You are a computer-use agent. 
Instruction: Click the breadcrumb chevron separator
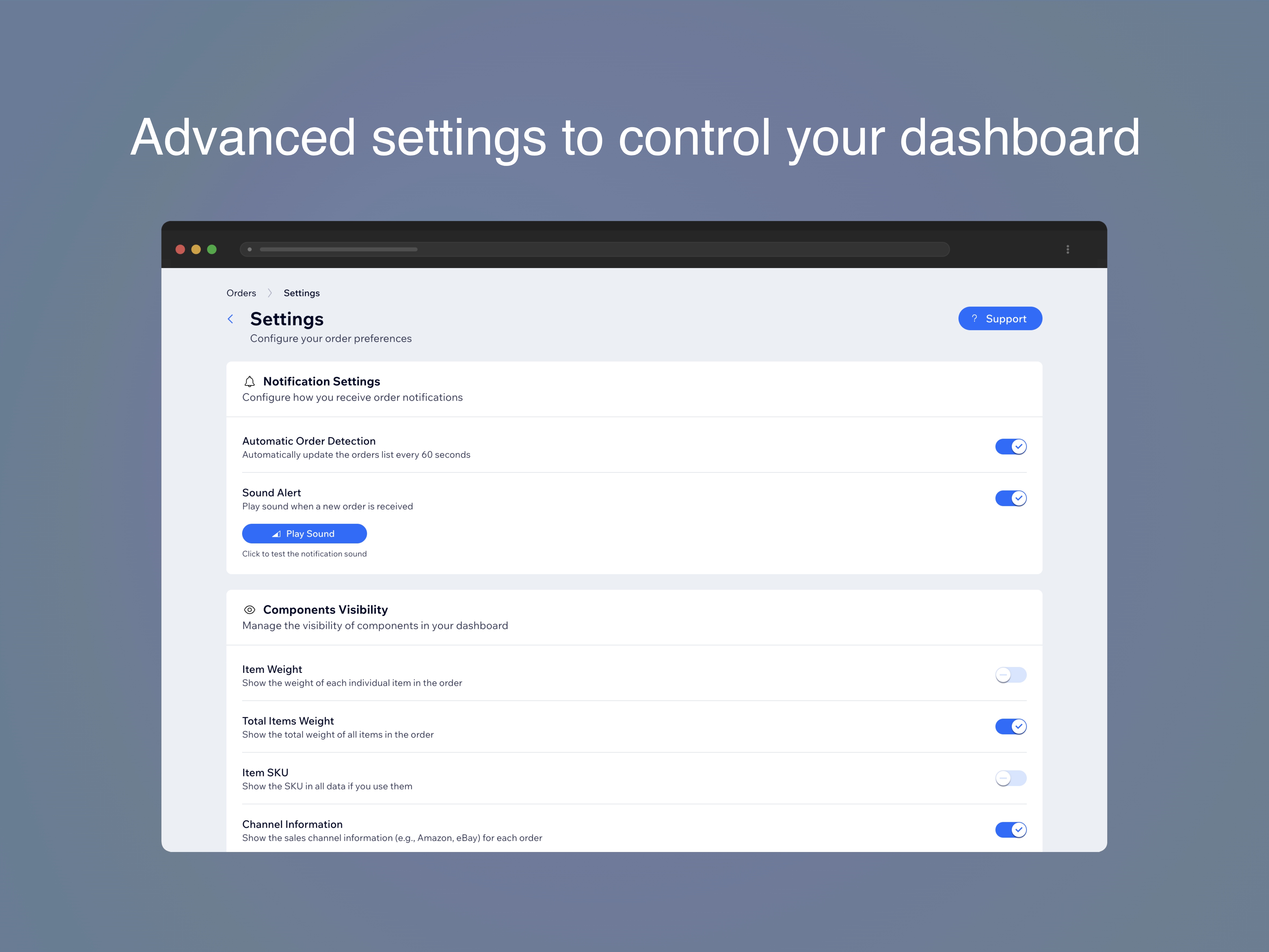[270, 293]
